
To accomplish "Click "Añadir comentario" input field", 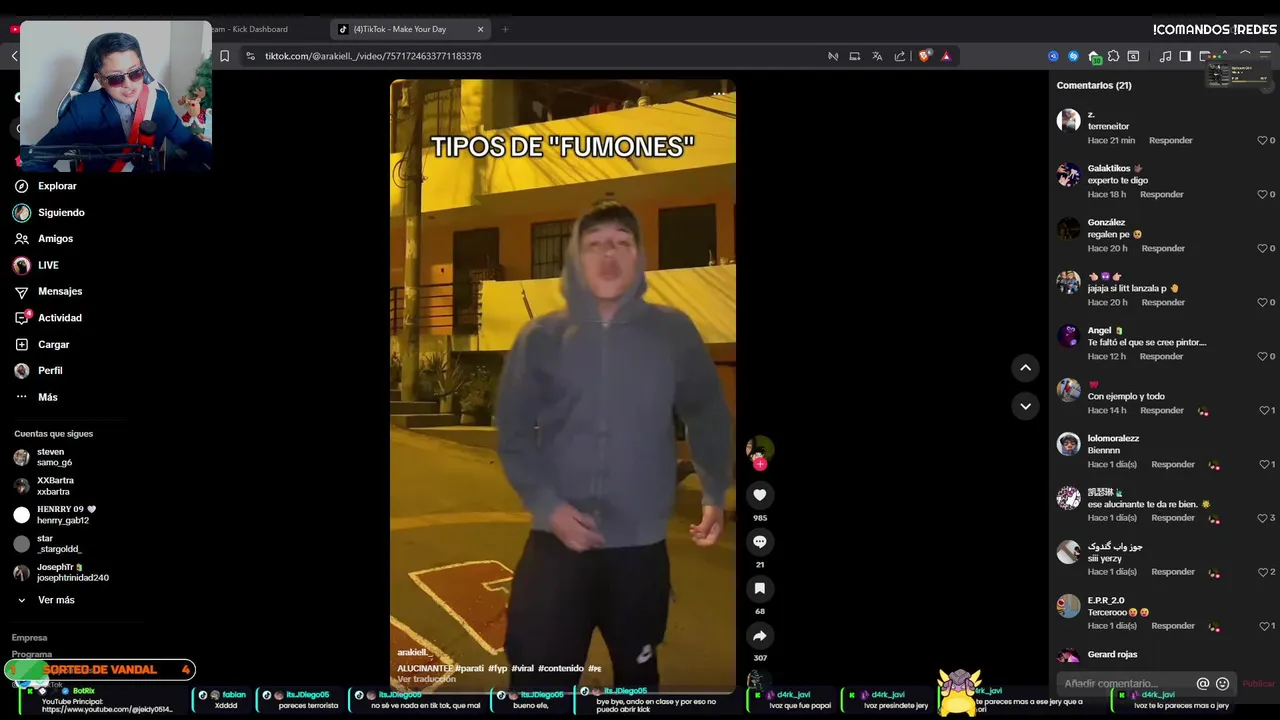I will 1125,684.
